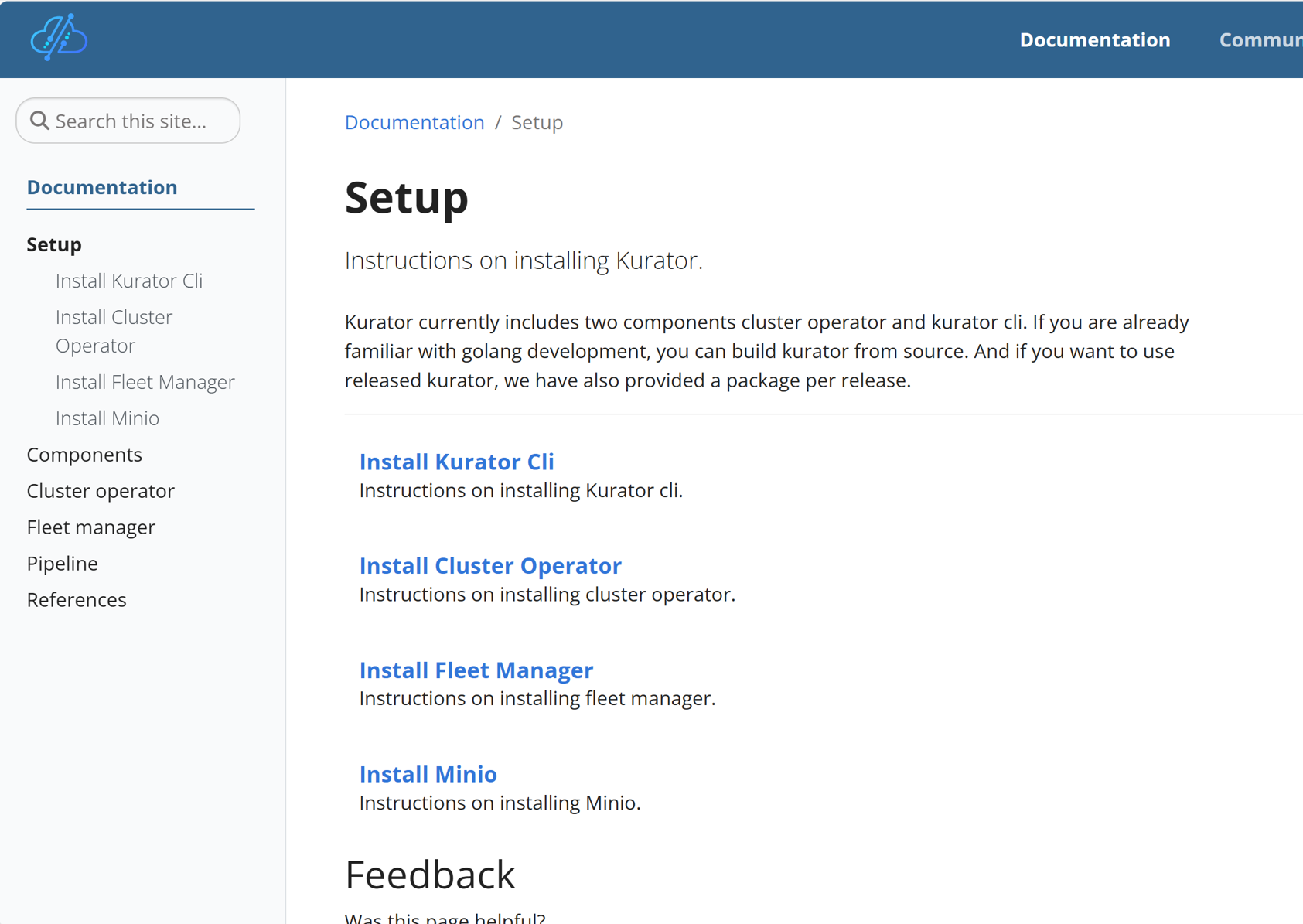Click the Feedback heading

[x=430, y=875]
